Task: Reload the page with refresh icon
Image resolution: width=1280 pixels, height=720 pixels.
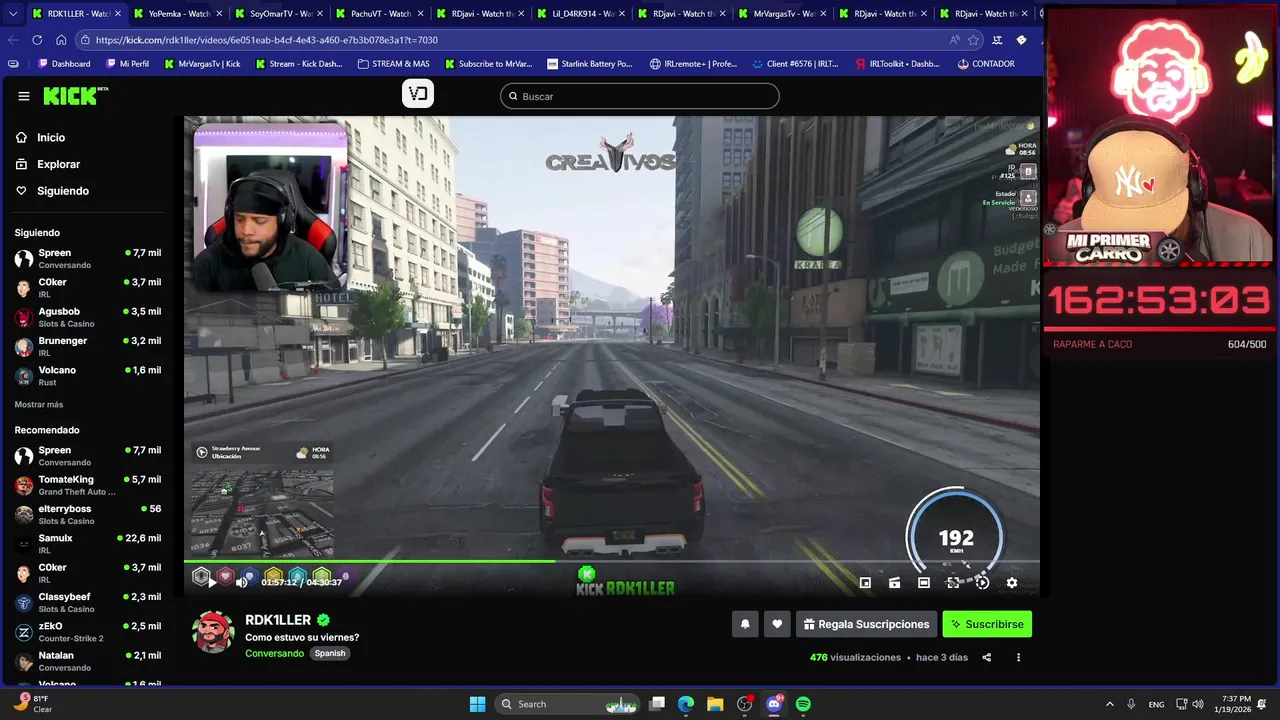Action: (37, 40)
